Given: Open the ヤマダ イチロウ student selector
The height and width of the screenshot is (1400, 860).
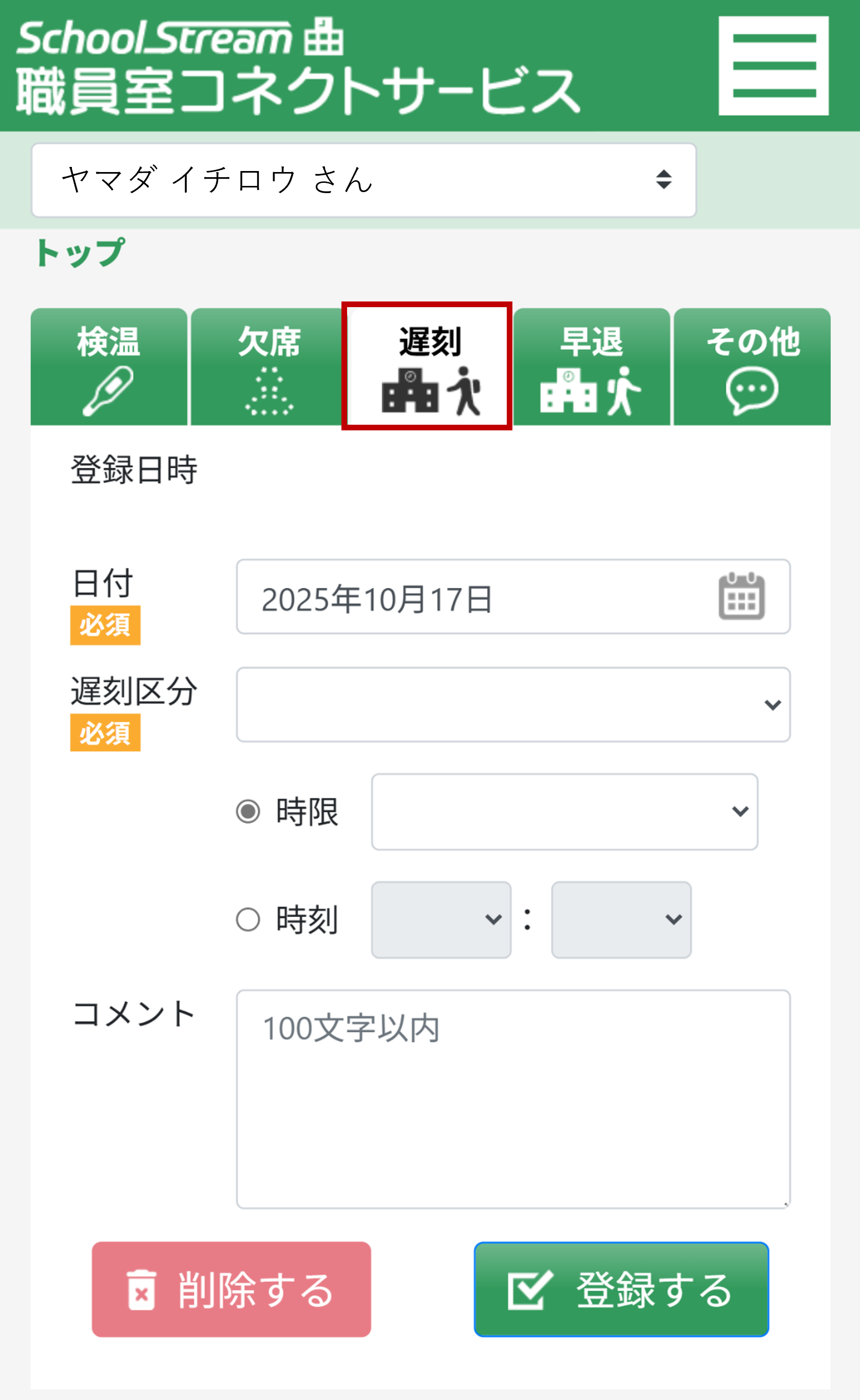Looking at the screenshot, I should tap(363, 180).
